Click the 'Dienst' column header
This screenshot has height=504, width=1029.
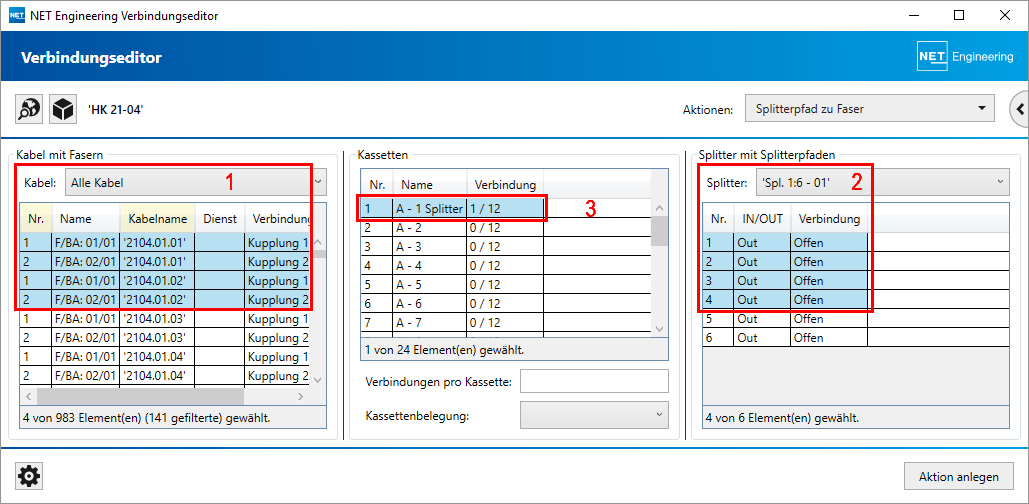220,218
